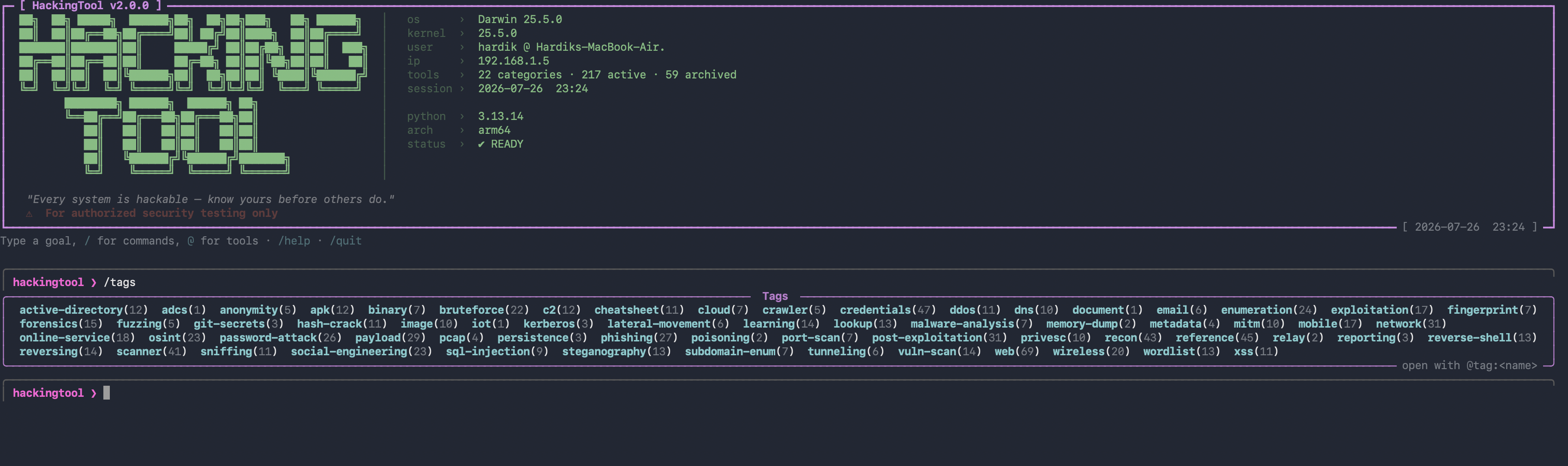Click the wireless(20) tag
Screen dimensions: 1568x466
(1091, 352)
